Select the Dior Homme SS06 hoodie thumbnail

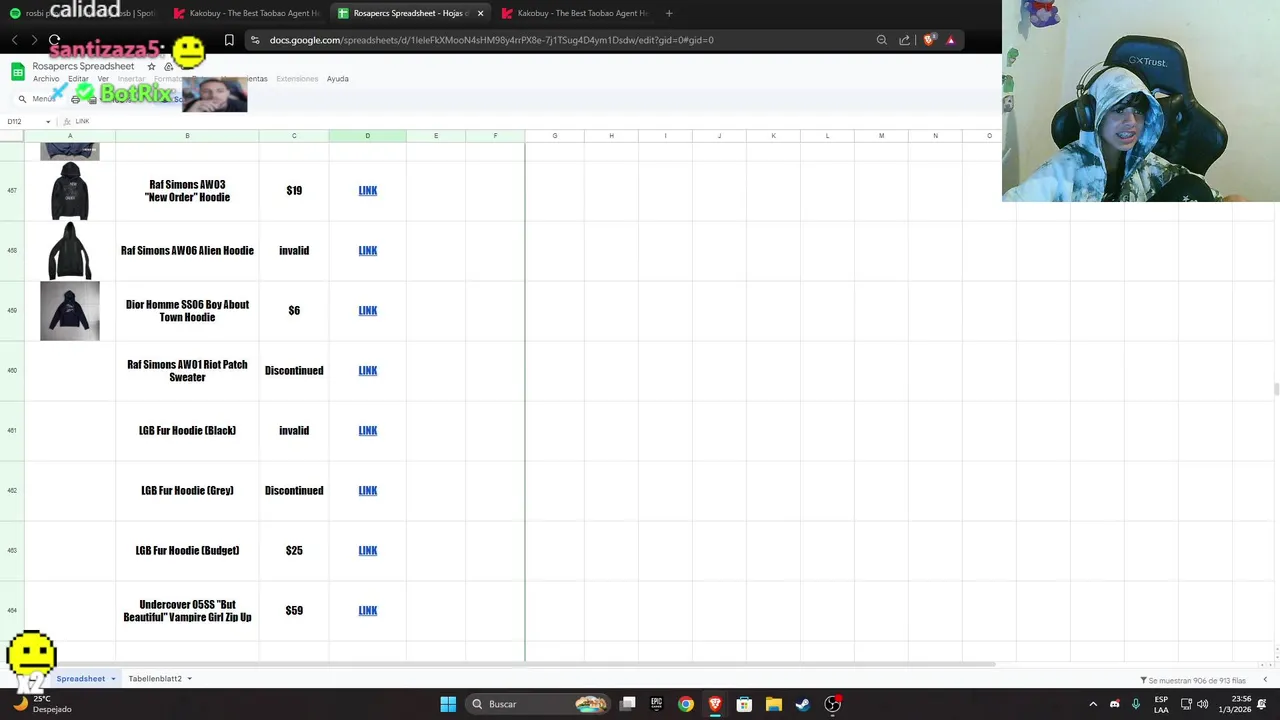70,311
